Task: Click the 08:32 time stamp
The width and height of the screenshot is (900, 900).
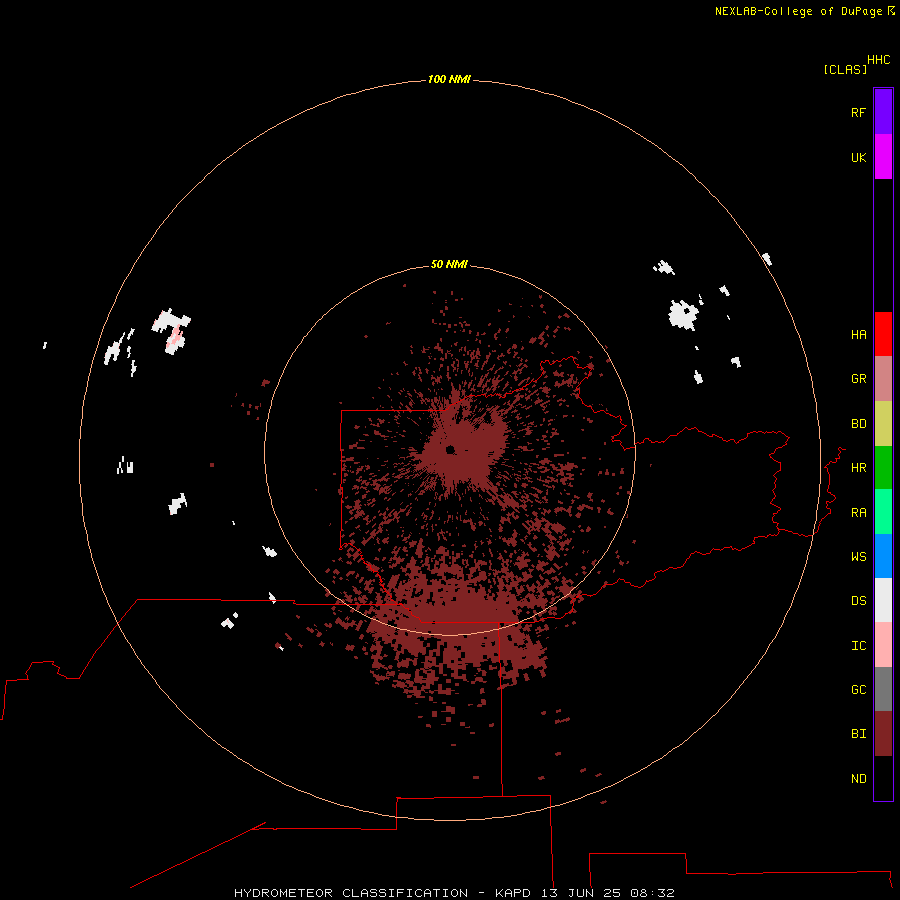Action: coord(652,893)
